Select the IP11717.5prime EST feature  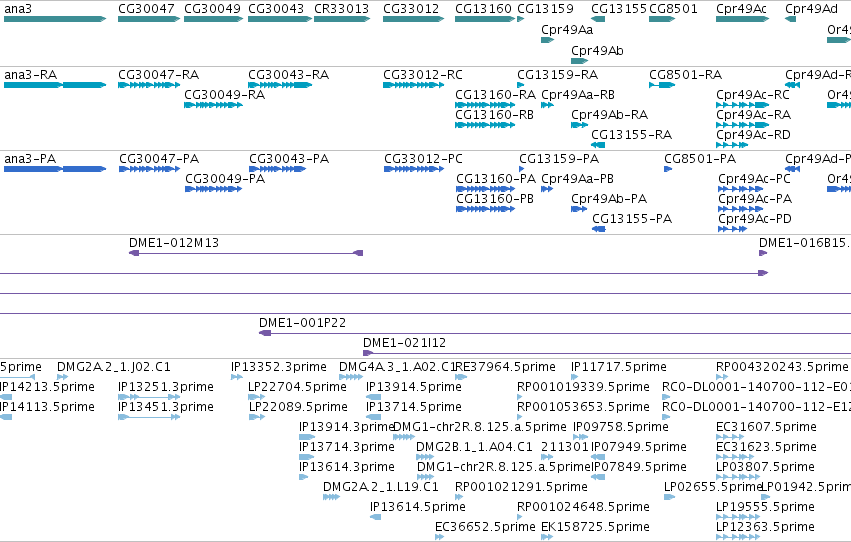[575, 377]
